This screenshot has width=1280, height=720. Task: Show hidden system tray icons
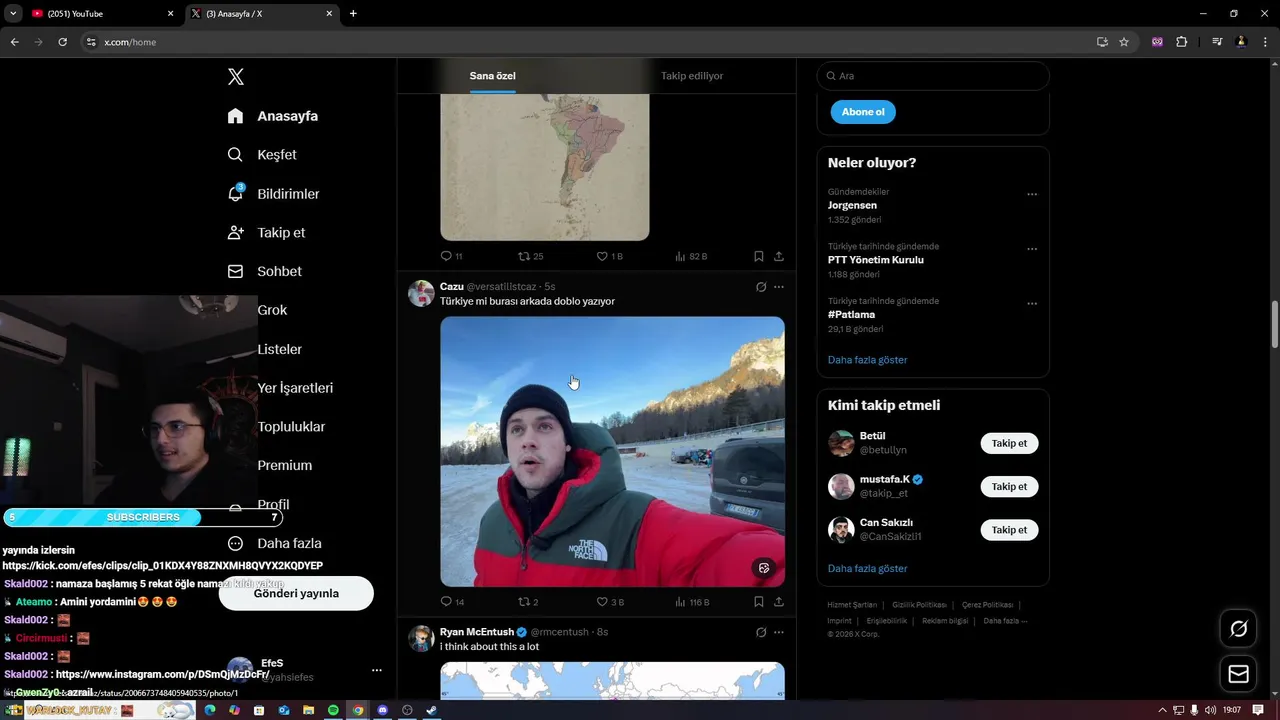(x=1162, y=710)
